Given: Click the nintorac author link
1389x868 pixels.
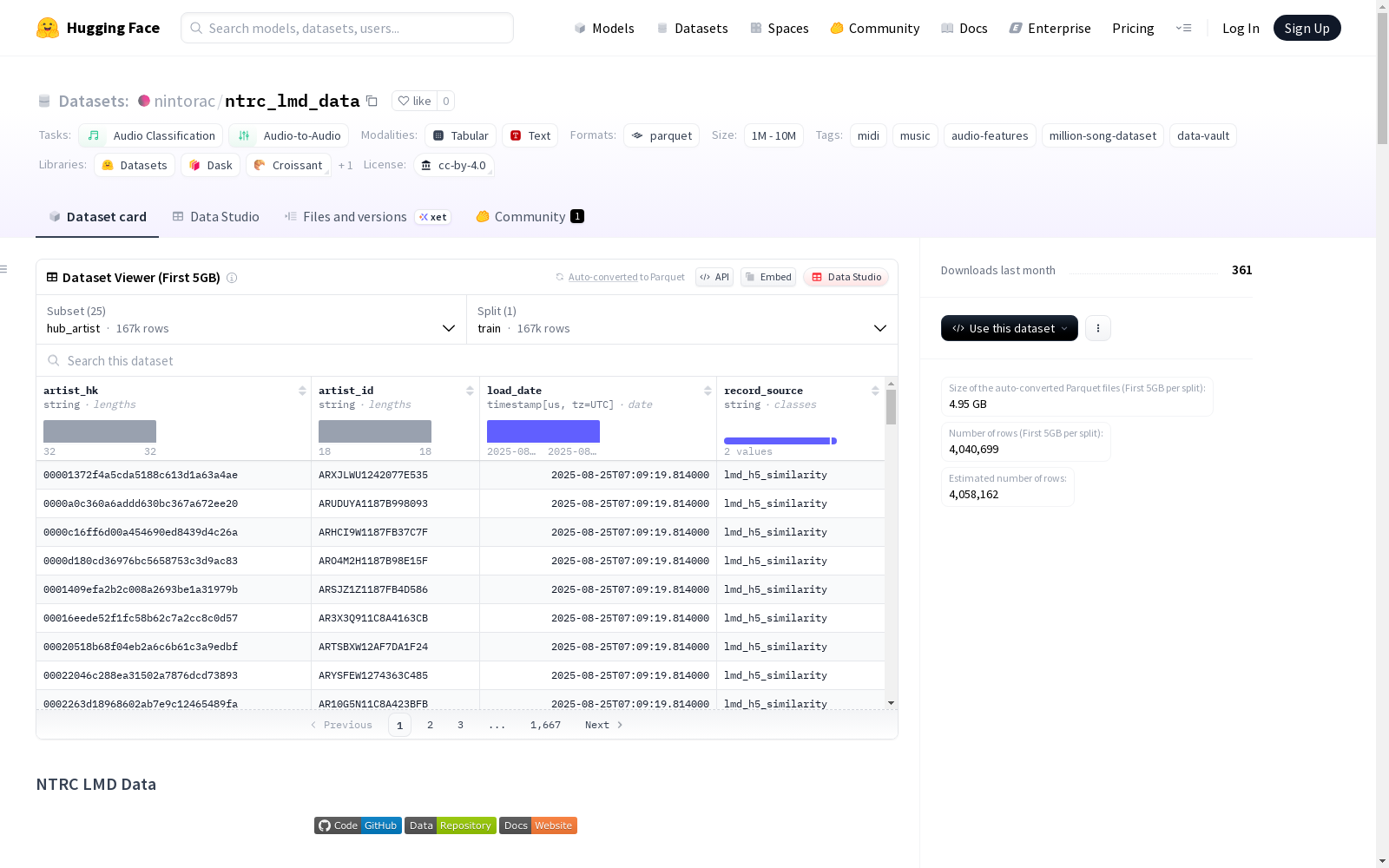Looking at the screenshot, I should click(184, 101).
